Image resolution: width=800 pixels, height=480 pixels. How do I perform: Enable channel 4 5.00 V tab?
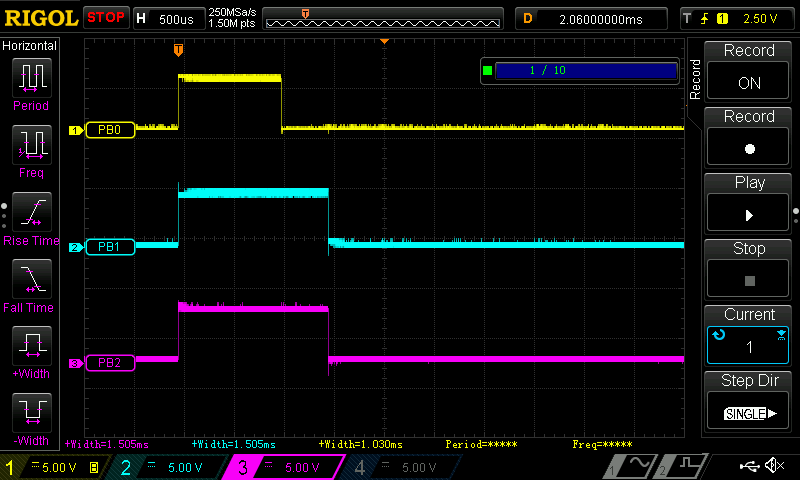(403, 467)
